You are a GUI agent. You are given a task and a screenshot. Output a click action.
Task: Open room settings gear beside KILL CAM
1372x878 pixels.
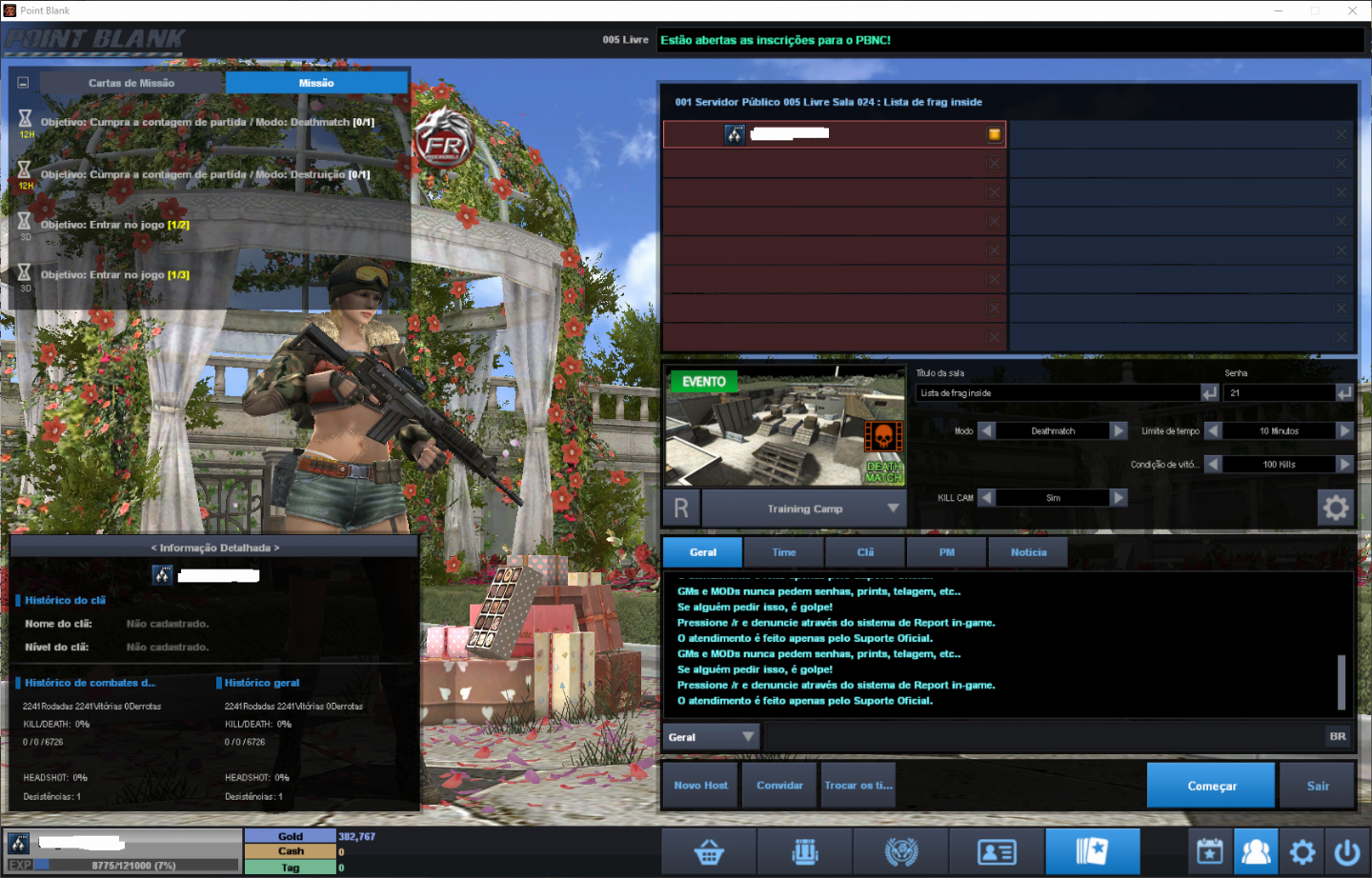click(x=1336, y=508)
